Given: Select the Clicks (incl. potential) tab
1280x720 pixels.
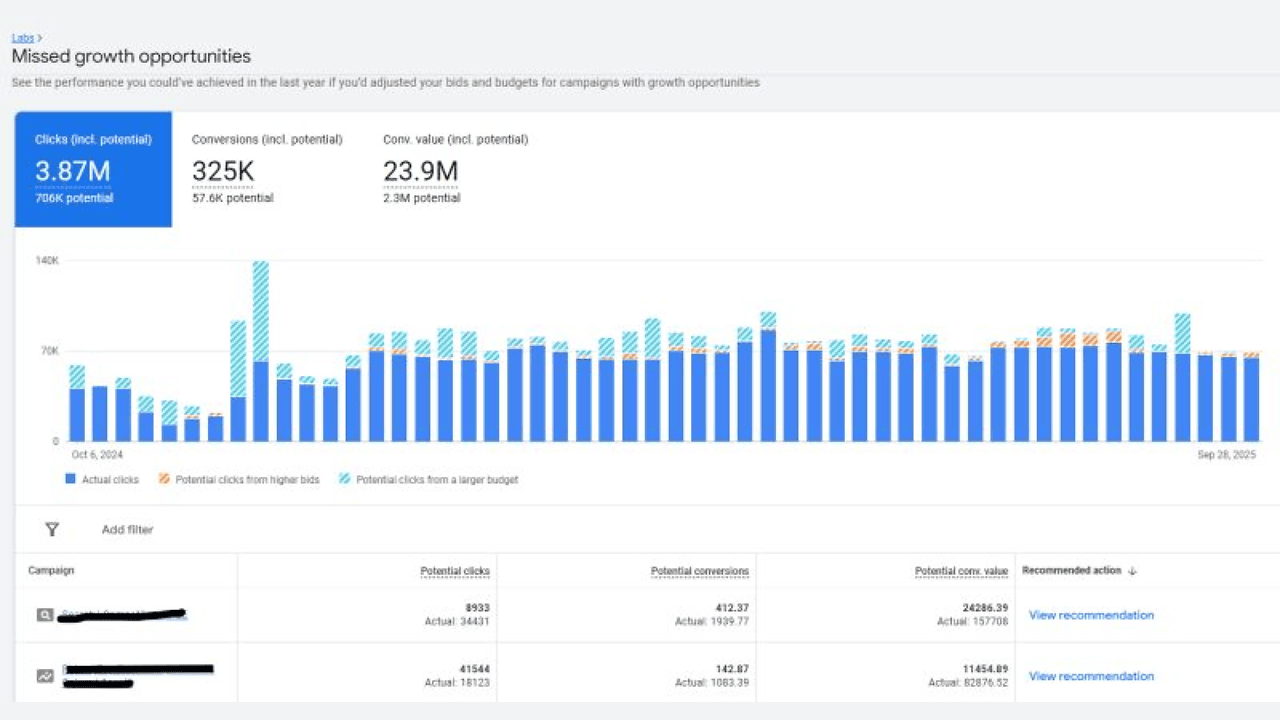Looking at the screenshot, I should point(93,169).
